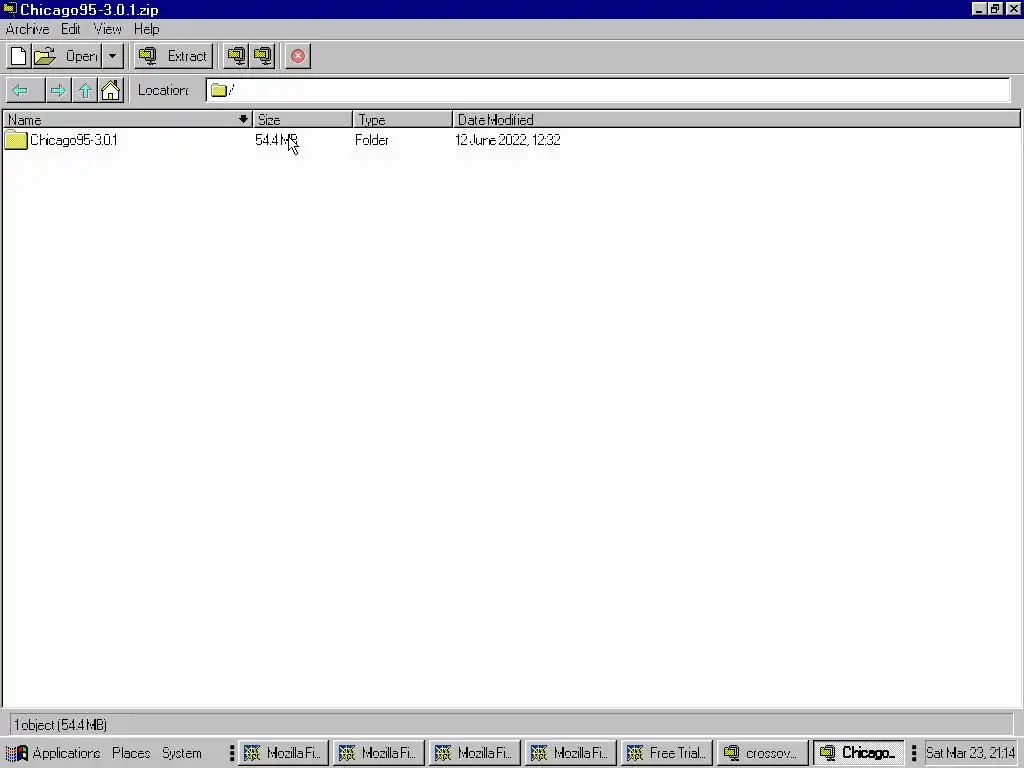1024x768 pixels.
Task: Click into the Location path field
Action: [608, 90]
